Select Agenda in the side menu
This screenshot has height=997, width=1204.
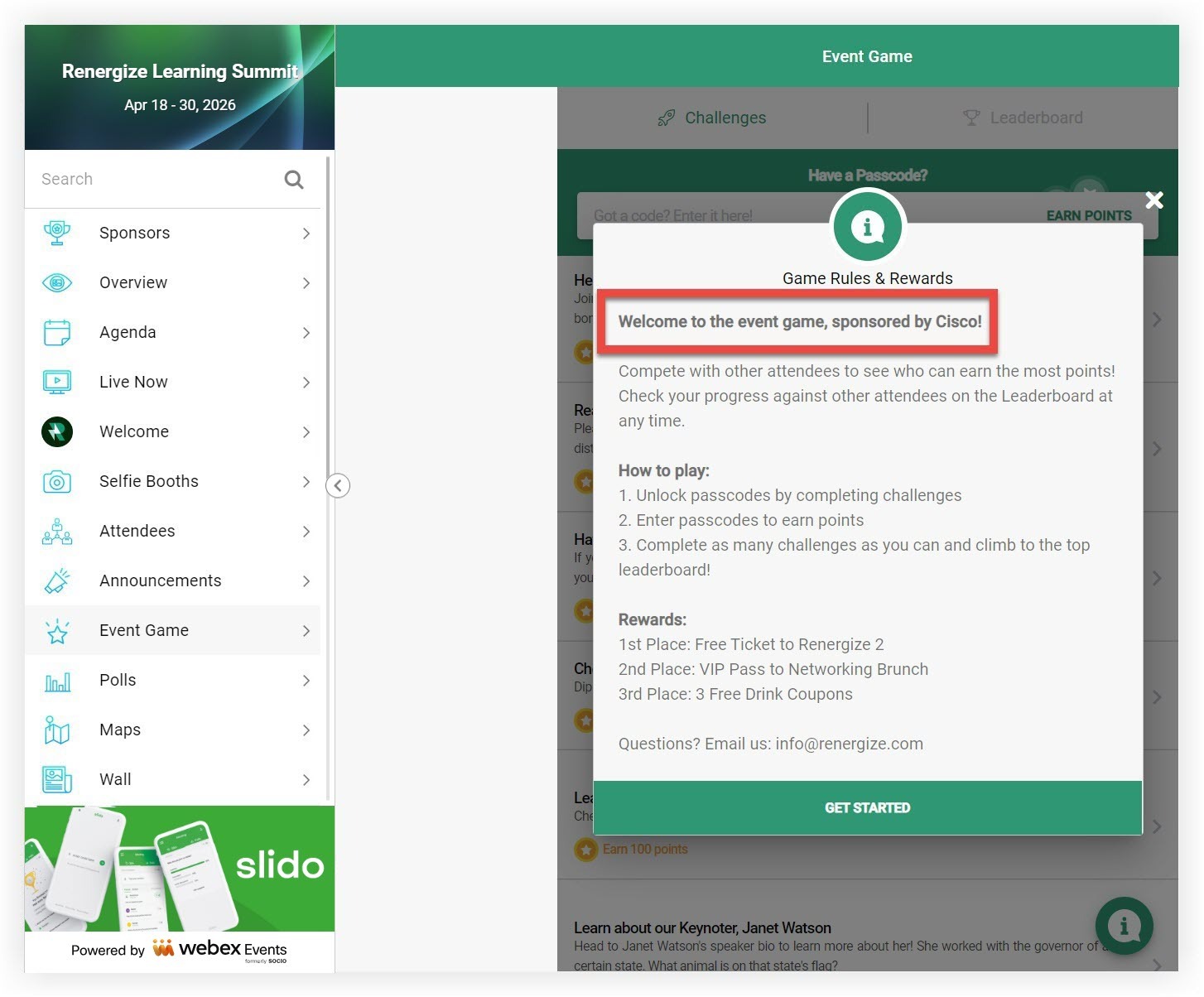(x=172, y=332)
